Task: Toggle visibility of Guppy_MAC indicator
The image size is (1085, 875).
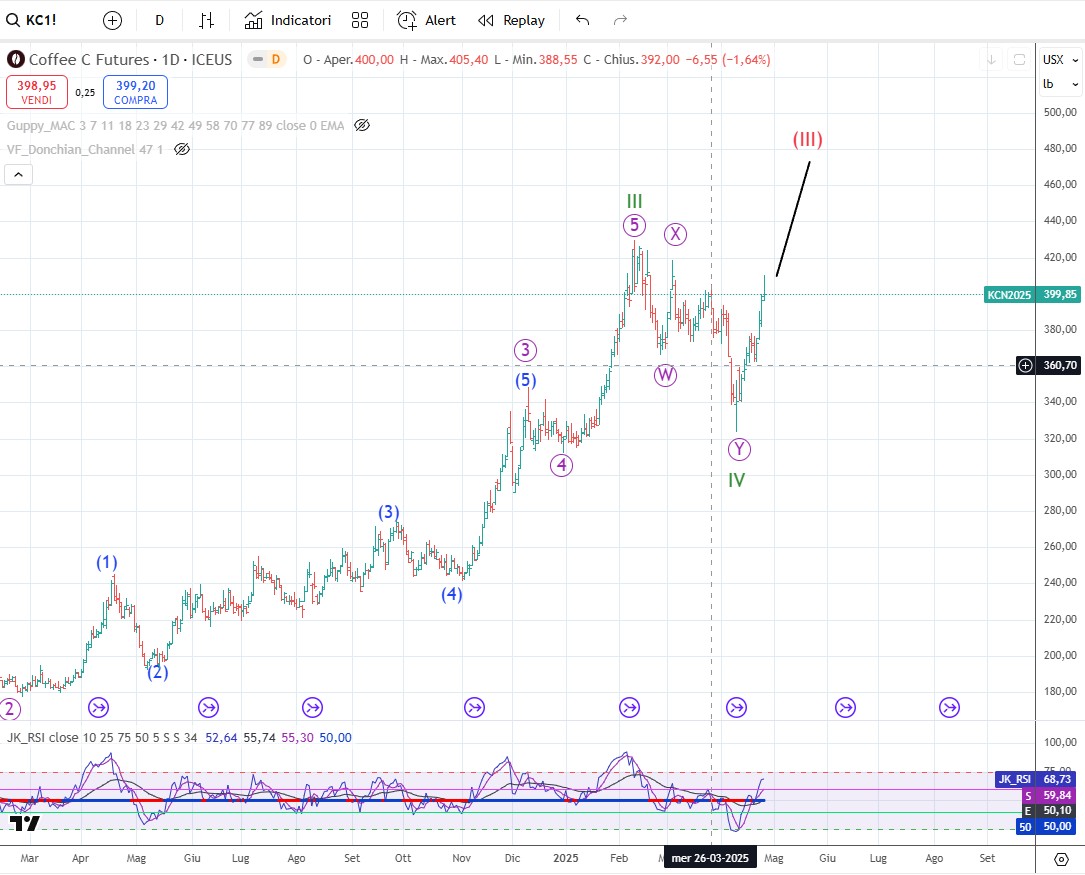Action: (x=362, y=125)
